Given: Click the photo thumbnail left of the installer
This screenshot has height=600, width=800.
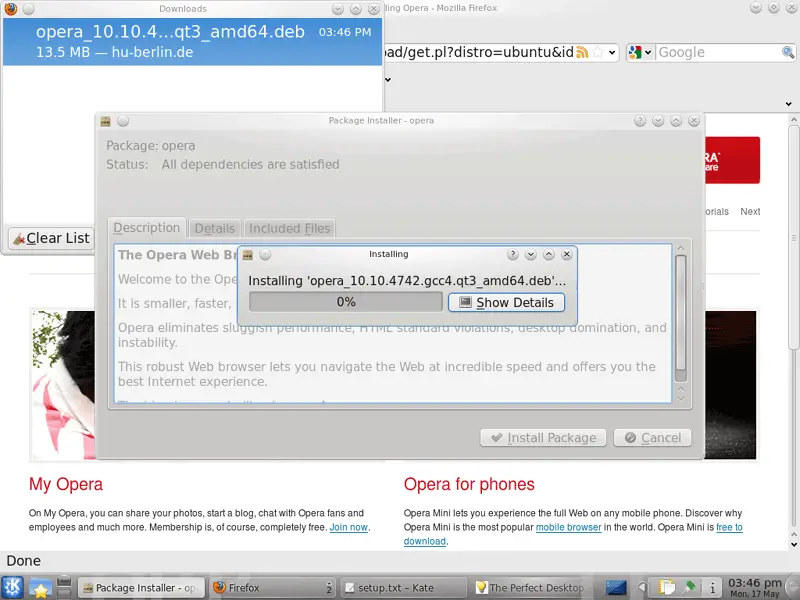Looking at the screenshot, I should pyautogui.click(x=64, y=385).
